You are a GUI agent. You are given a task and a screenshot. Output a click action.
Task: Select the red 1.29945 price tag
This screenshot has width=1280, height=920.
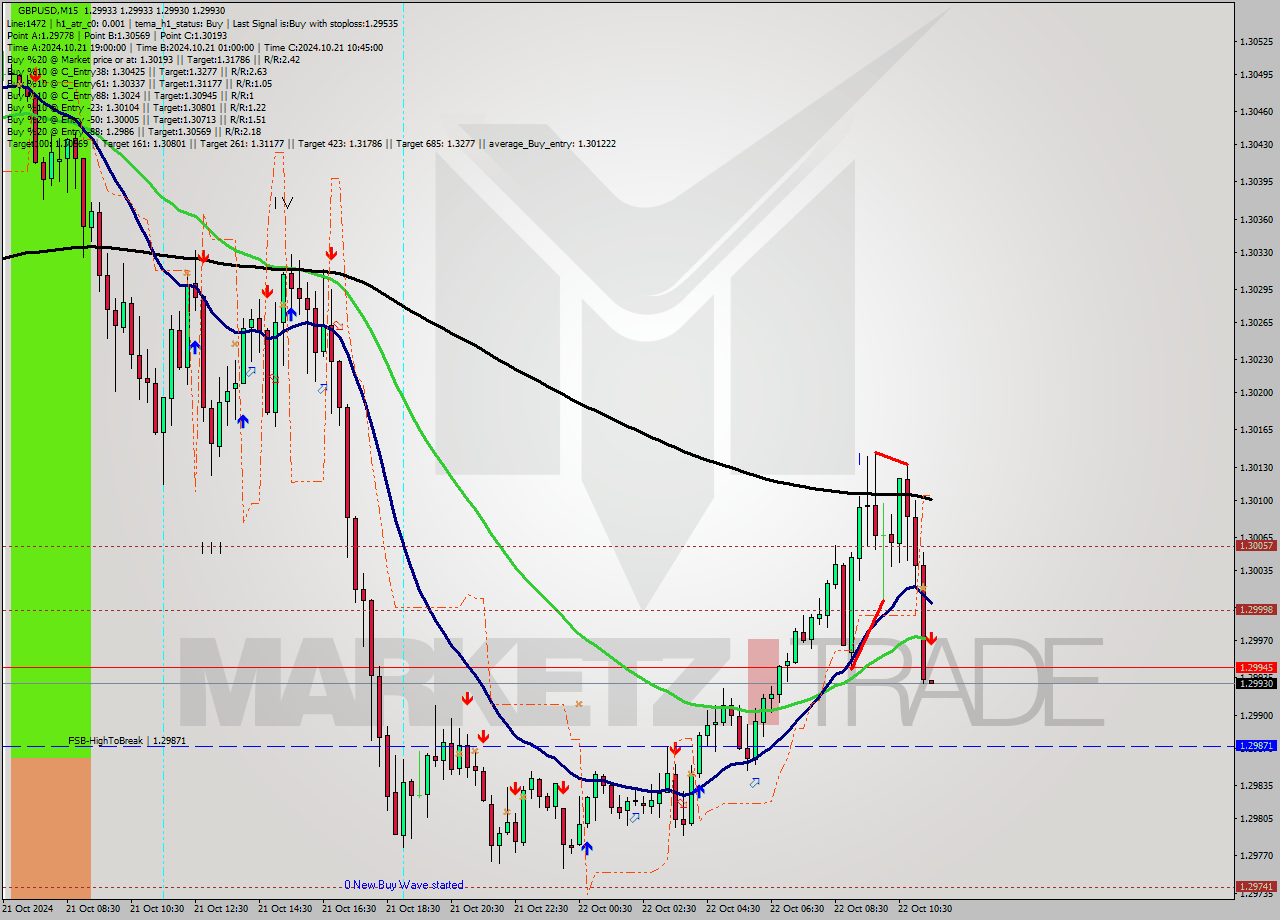tap(1256, 667)
